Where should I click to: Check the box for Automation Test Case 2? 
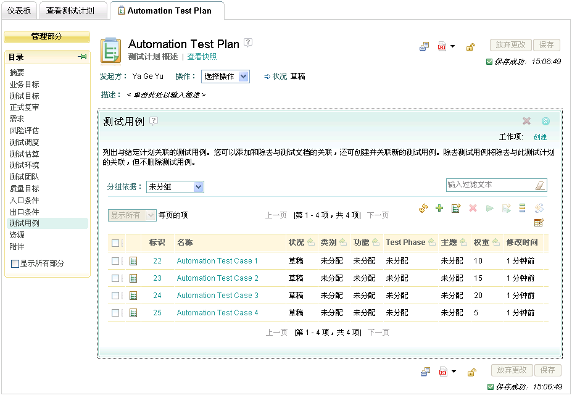pyautogui.click(x=115, y=278)
